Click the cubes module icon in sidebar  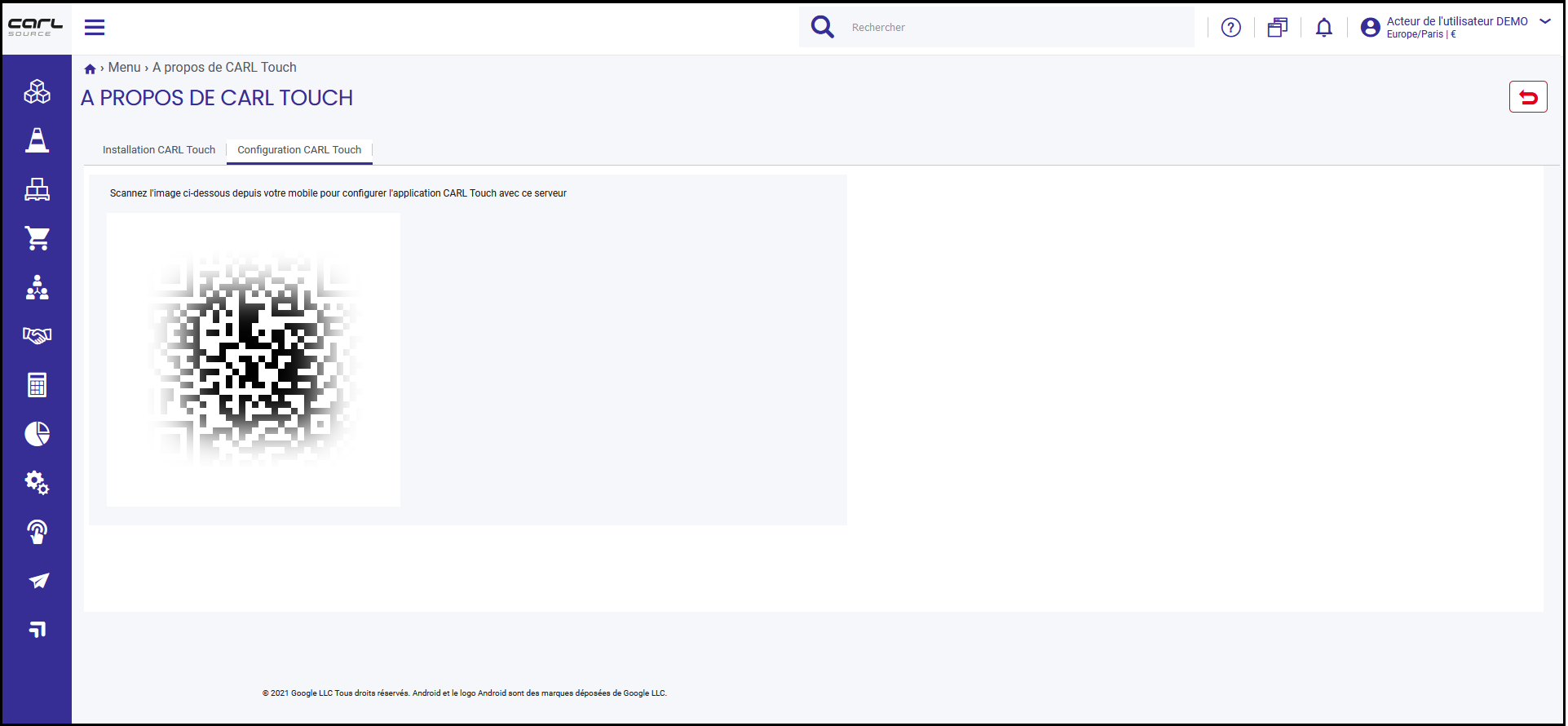(37, 91)
